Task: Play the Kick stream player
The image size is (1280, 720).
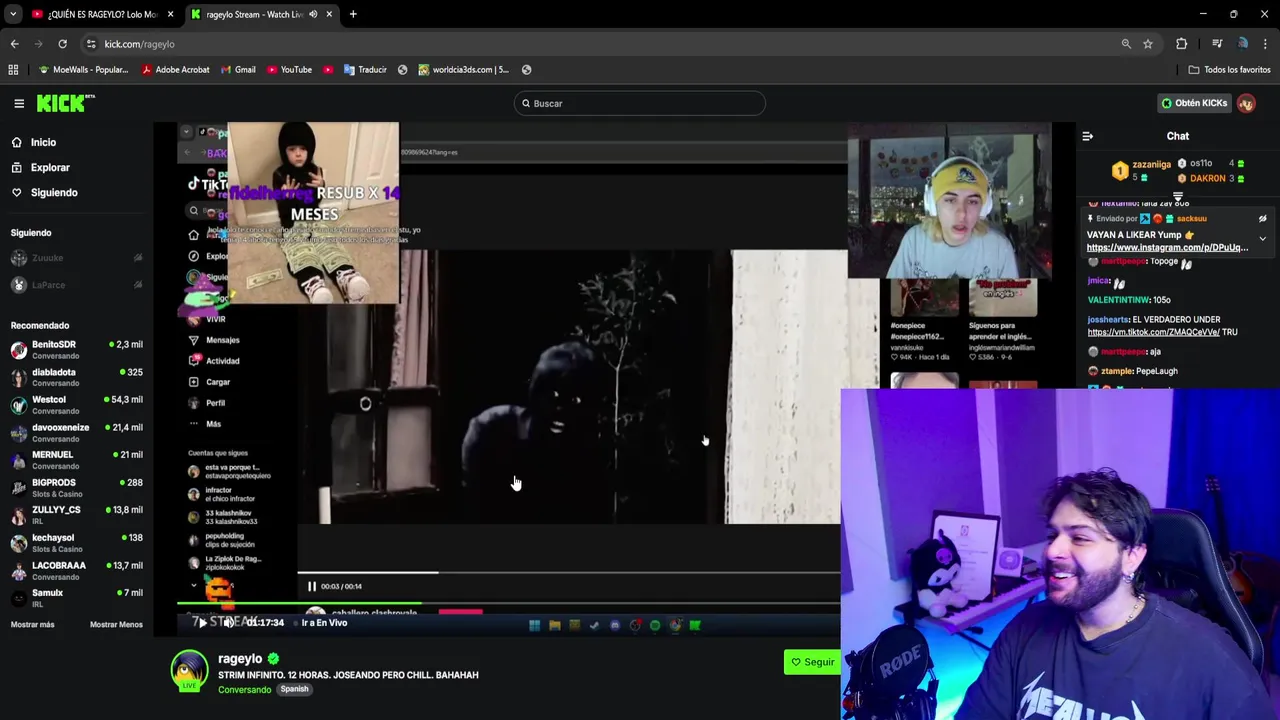Action: click(202, 623)
